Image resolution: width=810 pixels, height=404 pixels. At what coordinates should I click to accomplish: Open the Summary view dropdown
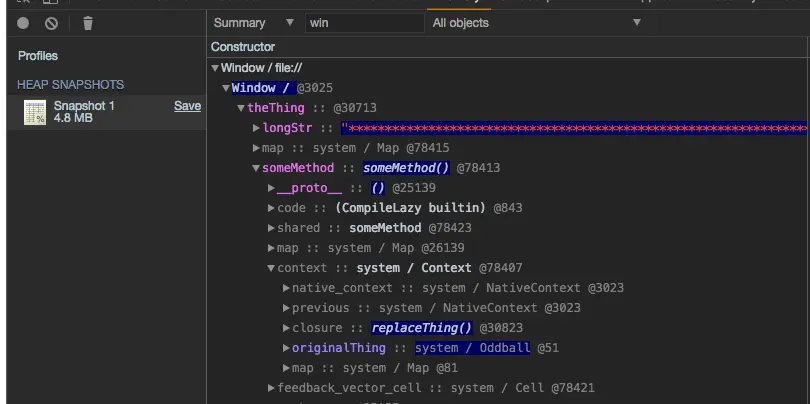(x=253, y=23)
